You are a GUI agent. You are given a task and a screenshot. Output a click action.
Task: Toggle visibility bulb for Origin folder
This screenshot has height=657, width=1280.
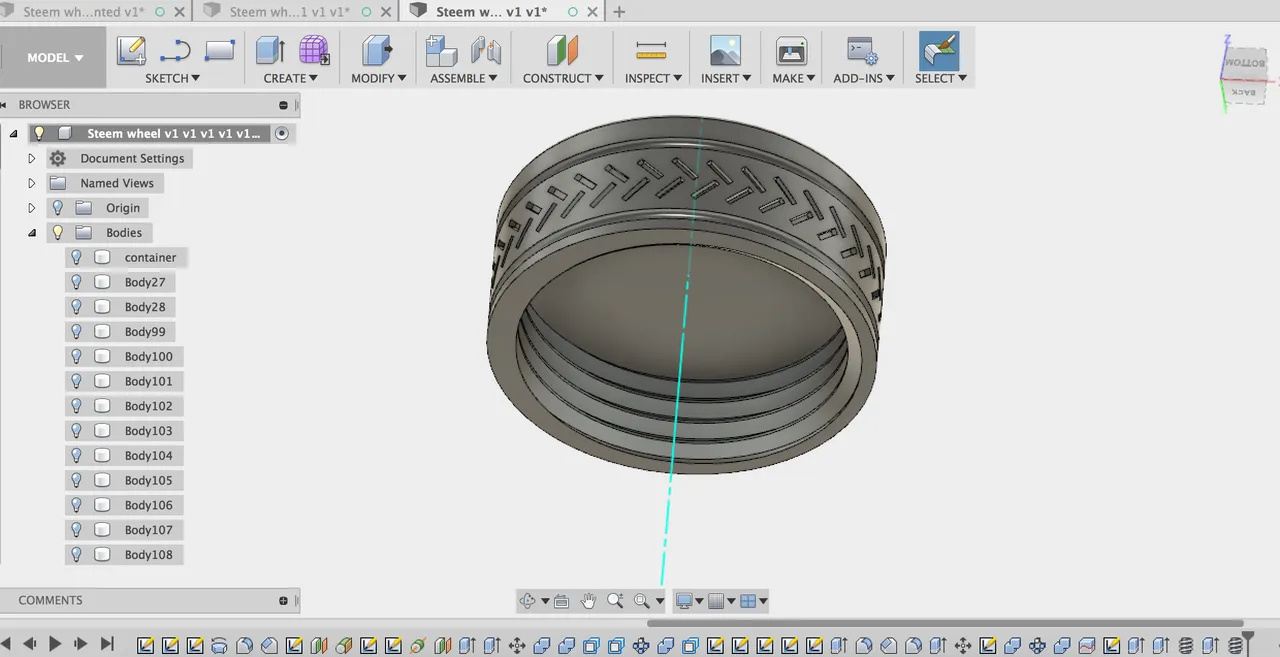click(x=58, y=207)
